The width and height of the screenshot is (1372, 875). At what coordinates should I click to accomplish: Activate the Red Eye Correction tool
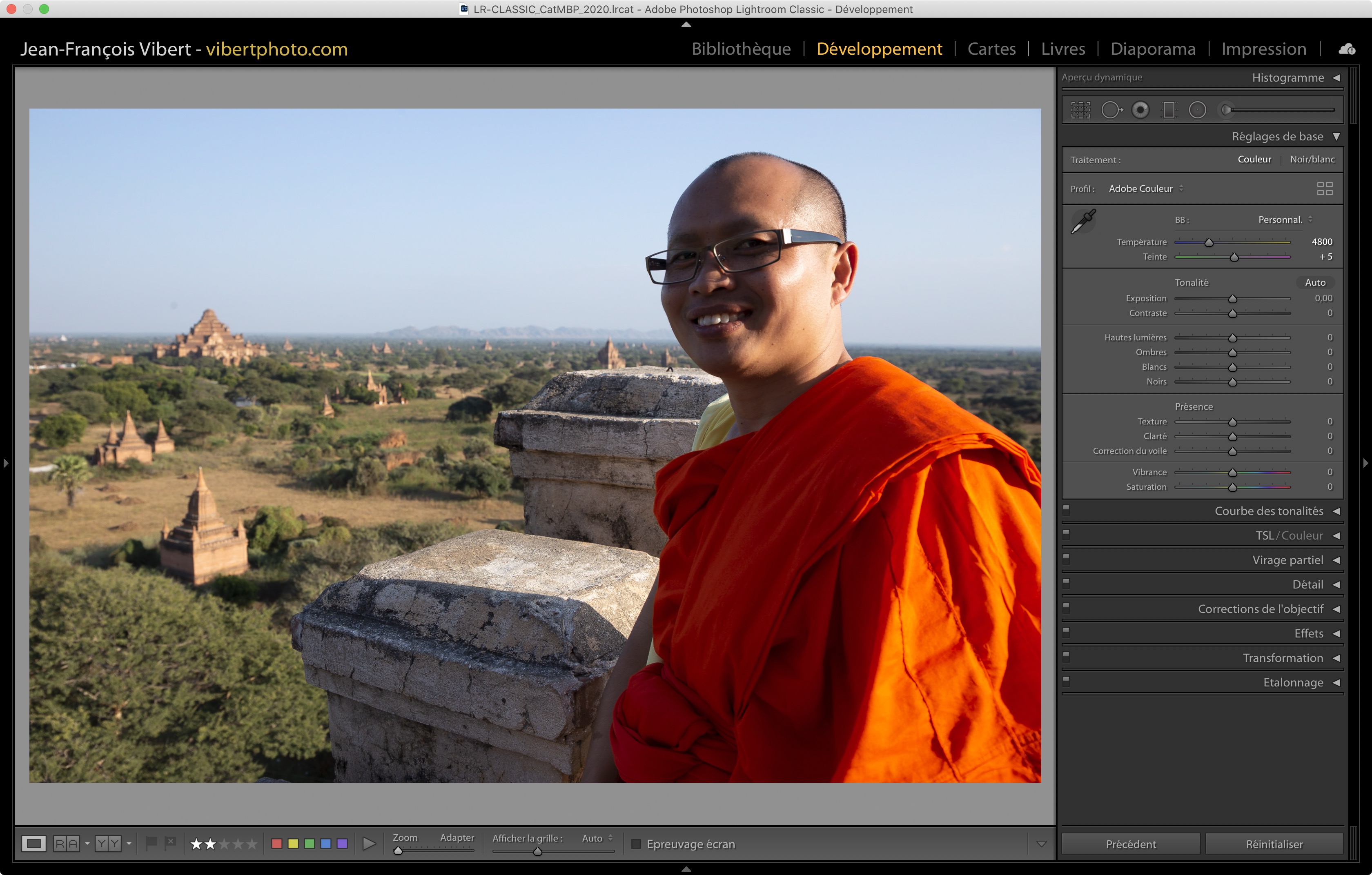1140,110
